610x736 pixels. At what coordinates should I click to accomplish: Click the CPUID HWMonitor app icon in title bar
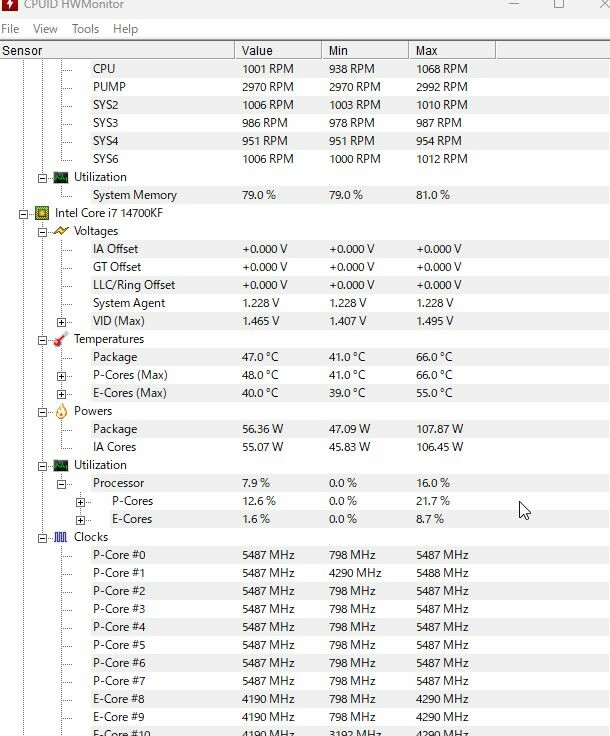pyautogui.click(x=10, y=4)
